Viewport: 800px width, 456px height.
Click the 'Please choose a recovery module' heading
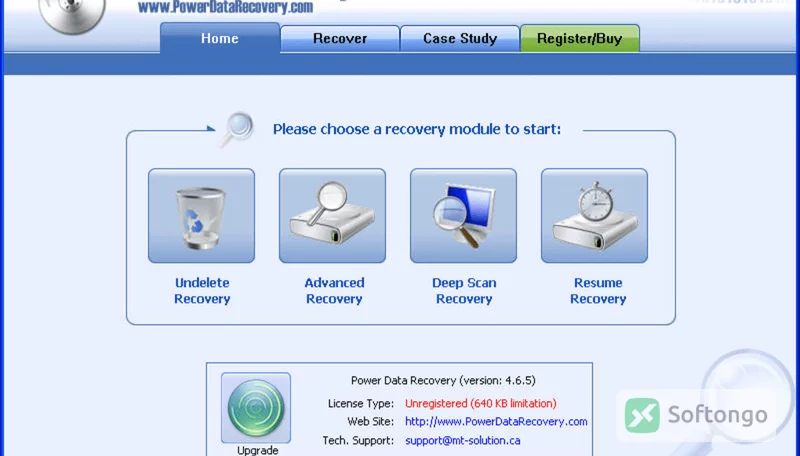tap(417, 129)
